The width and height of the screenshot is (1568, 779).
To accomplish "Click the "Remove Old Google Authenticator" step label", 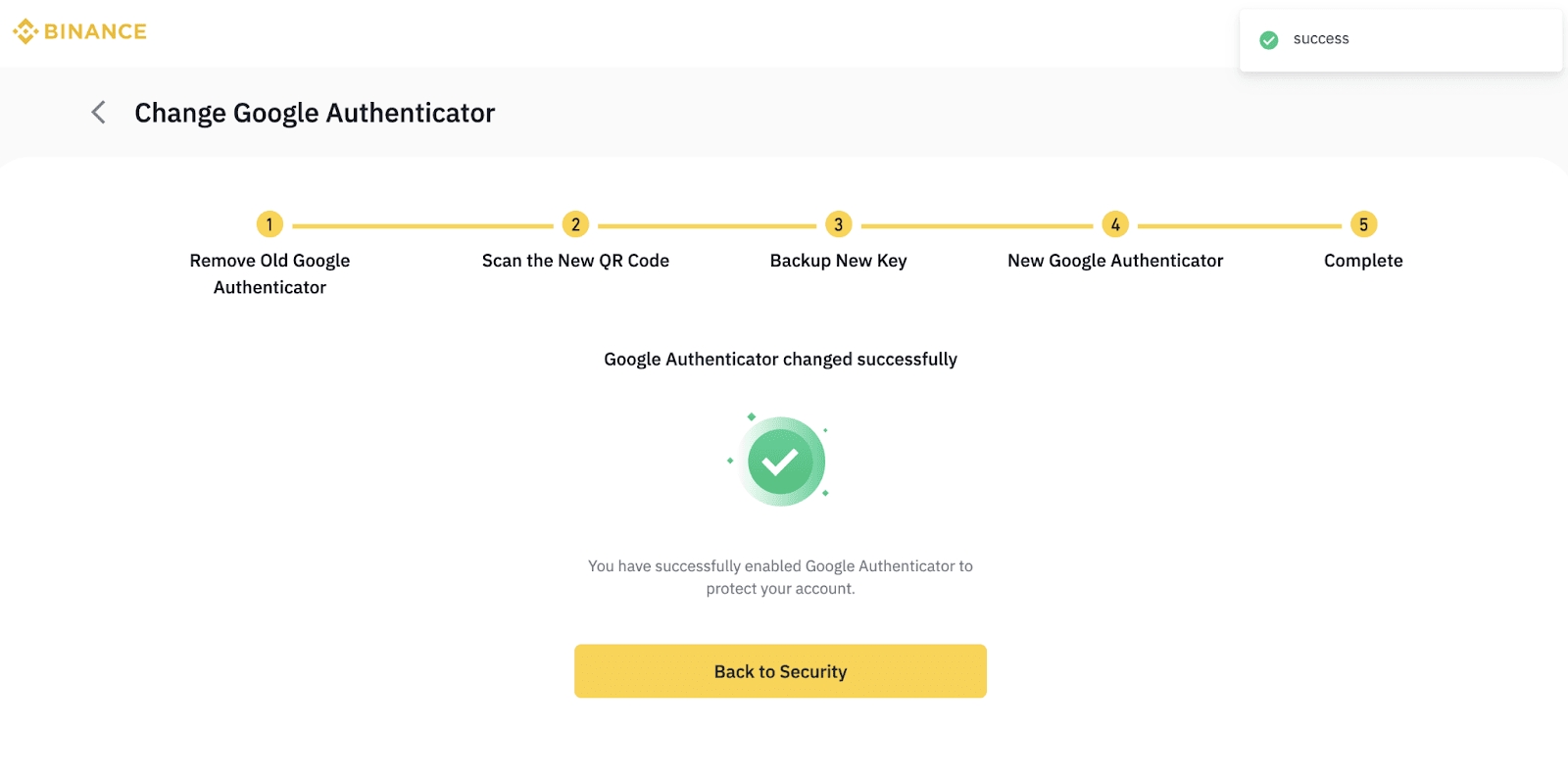I will click(269, 273).
